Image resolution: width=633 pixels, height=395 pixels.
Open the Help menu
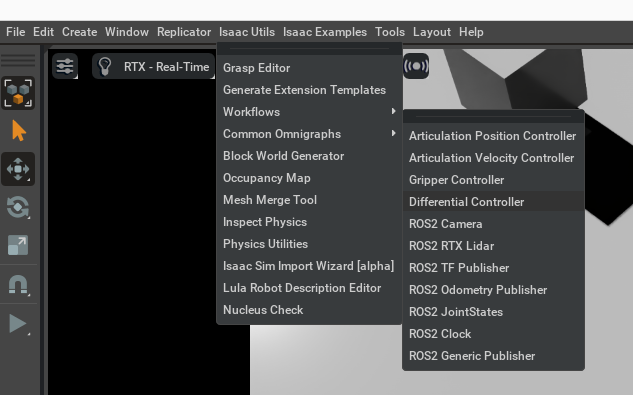click(x=471, y=32)
